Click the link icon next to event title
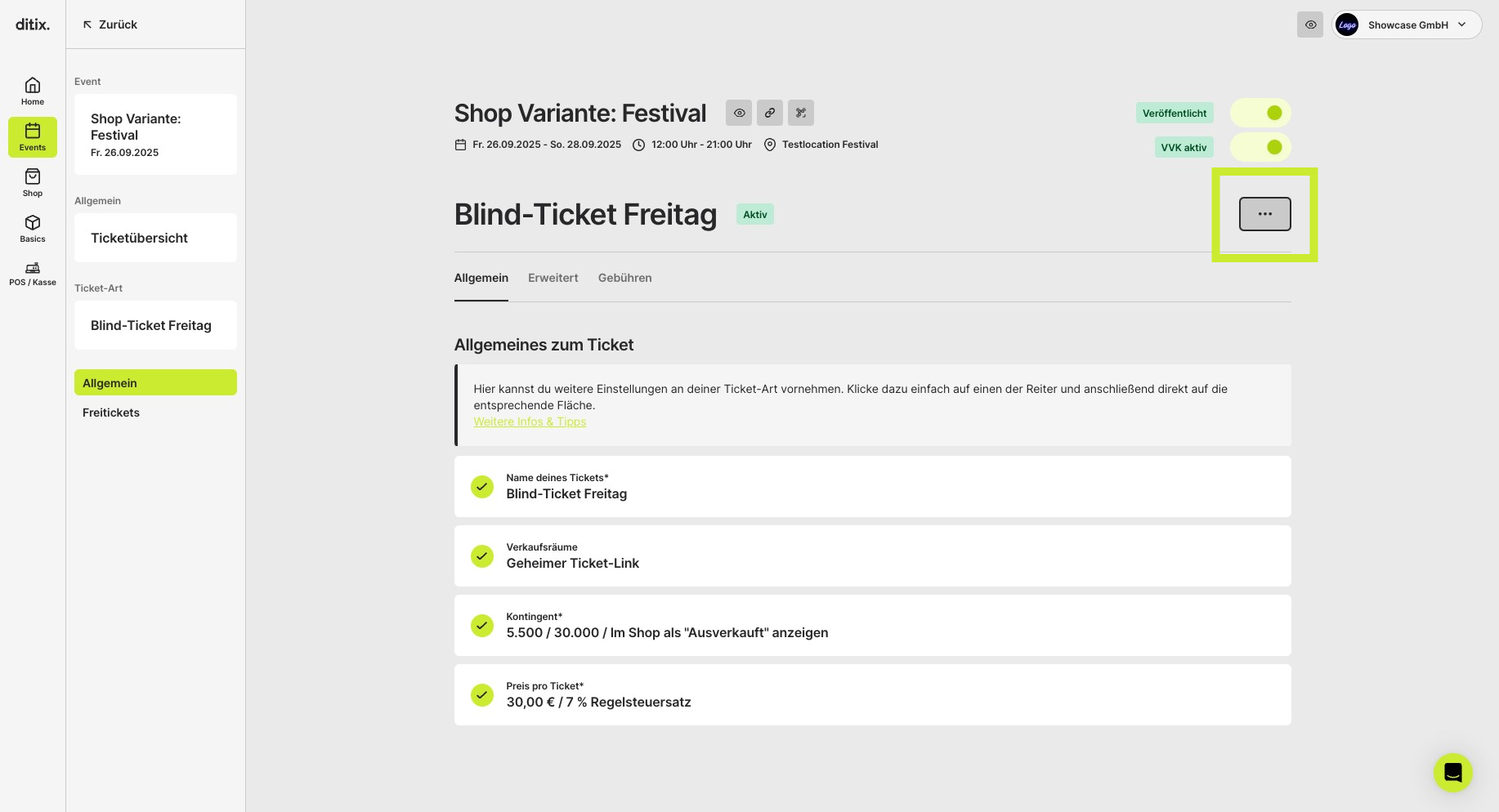This screenshot has width=1499, height=812. point(770,113)
